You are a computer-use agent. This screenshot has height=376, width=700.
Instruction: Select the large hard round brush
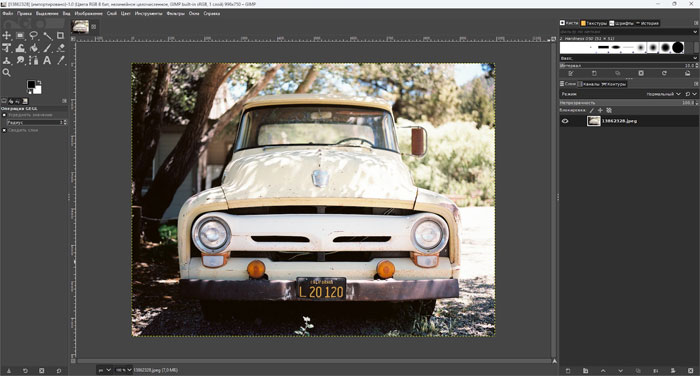[678, 47]
